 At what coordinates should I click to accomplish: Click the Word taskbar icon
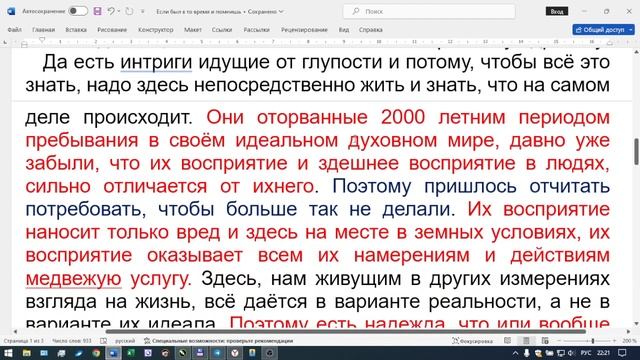[113, 353]
